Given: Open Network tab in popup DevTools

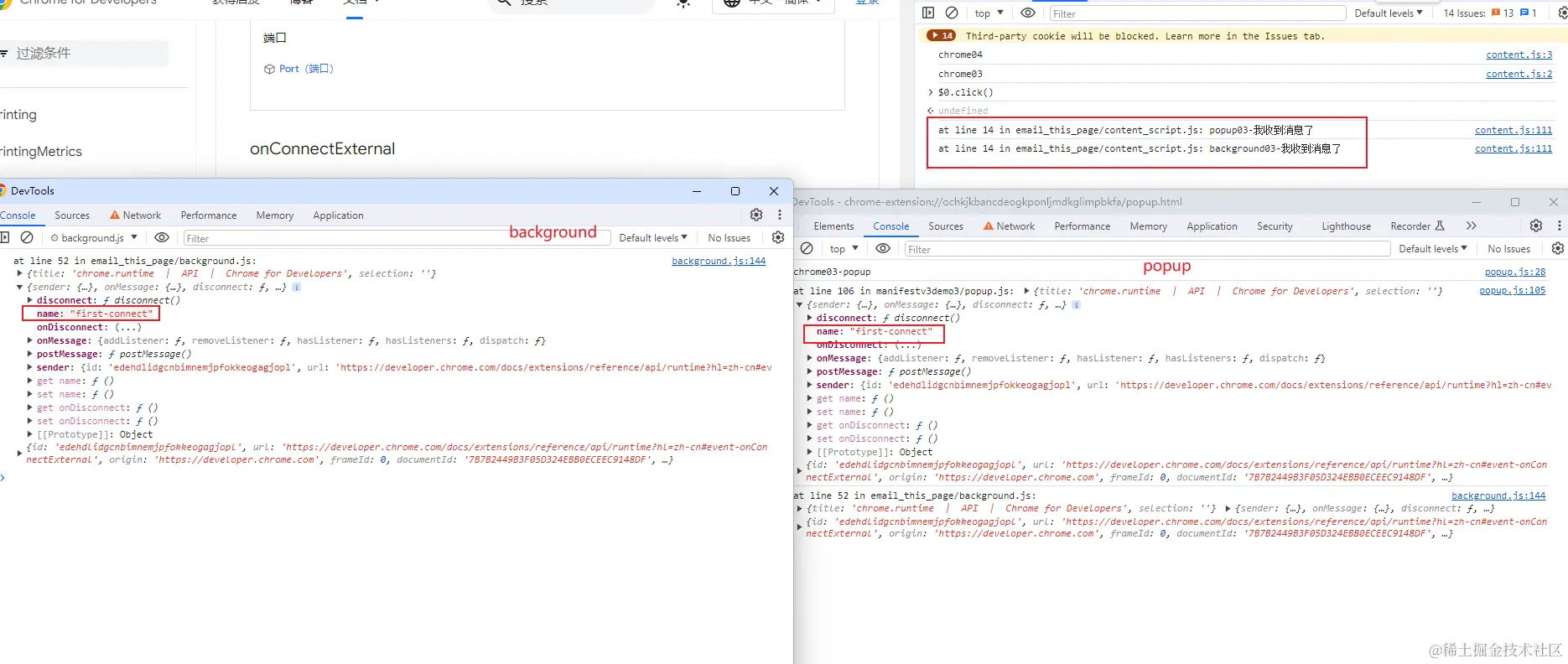Looking at the screenshot, I should tap(1009, 226).
